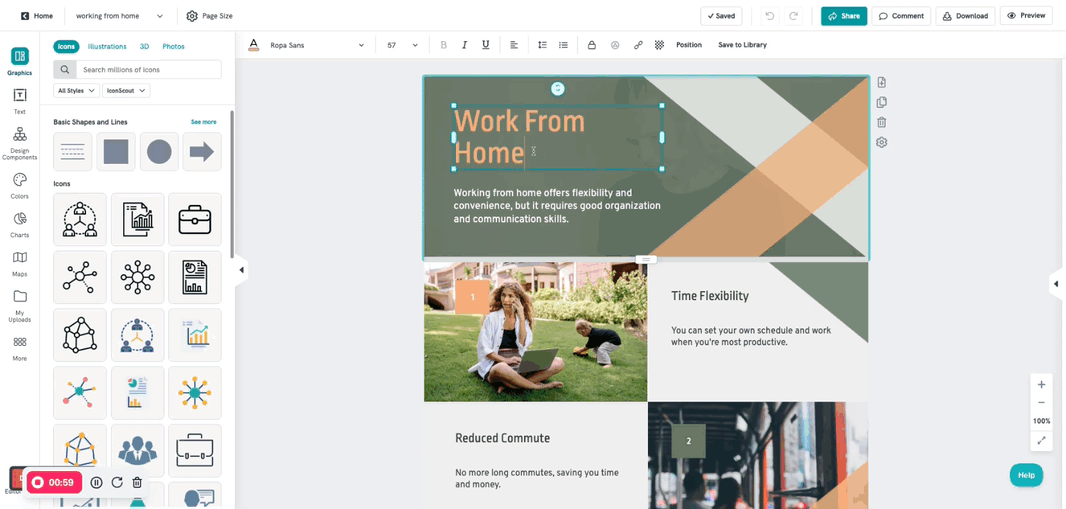Image resolution: width=1066 pixels, height=509 pixels.
Task: Click the add page icon beside canvas
Action: pos(882,82)
